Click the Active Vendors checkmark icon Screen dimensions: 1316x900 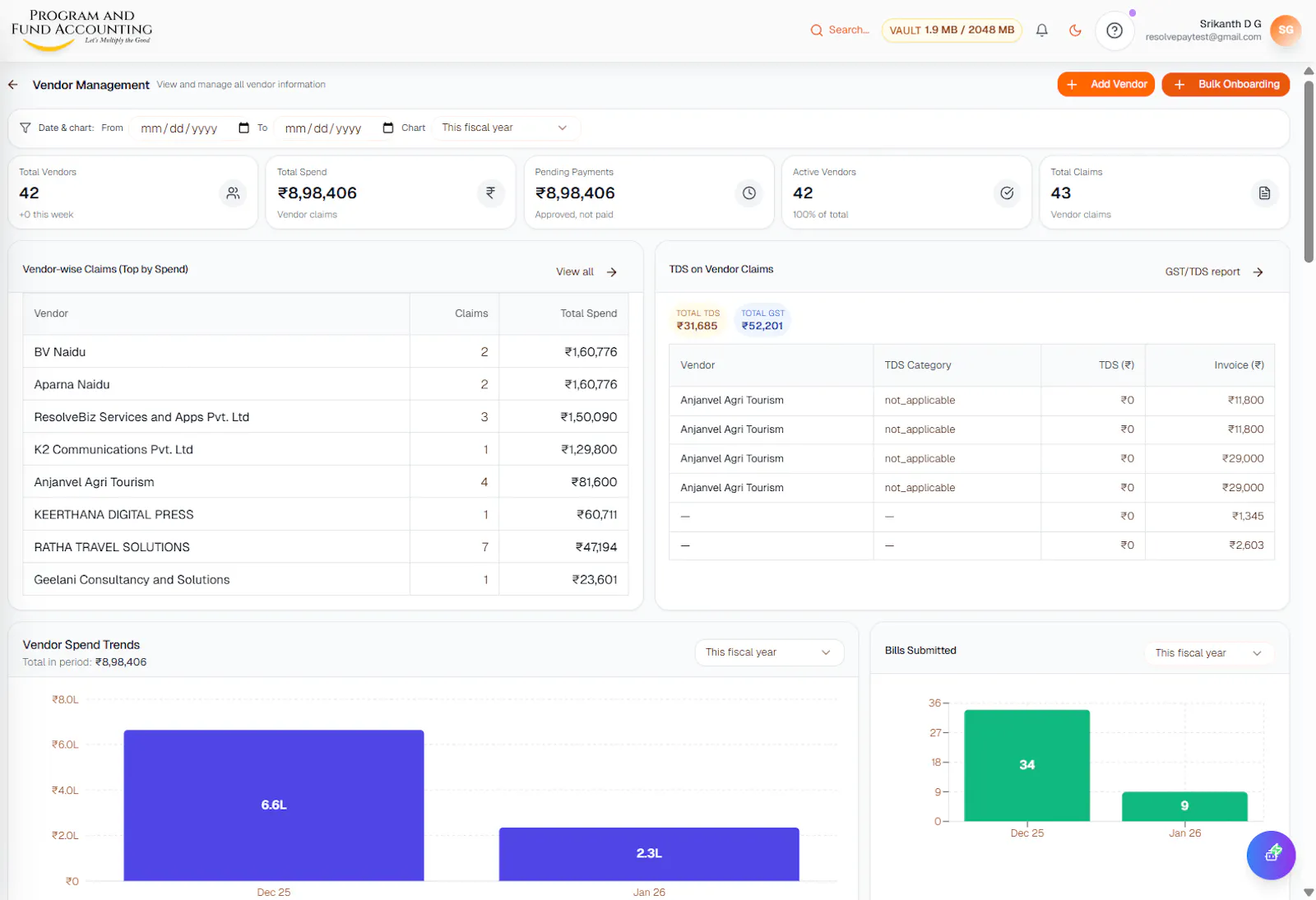[x=1007, y=193]
